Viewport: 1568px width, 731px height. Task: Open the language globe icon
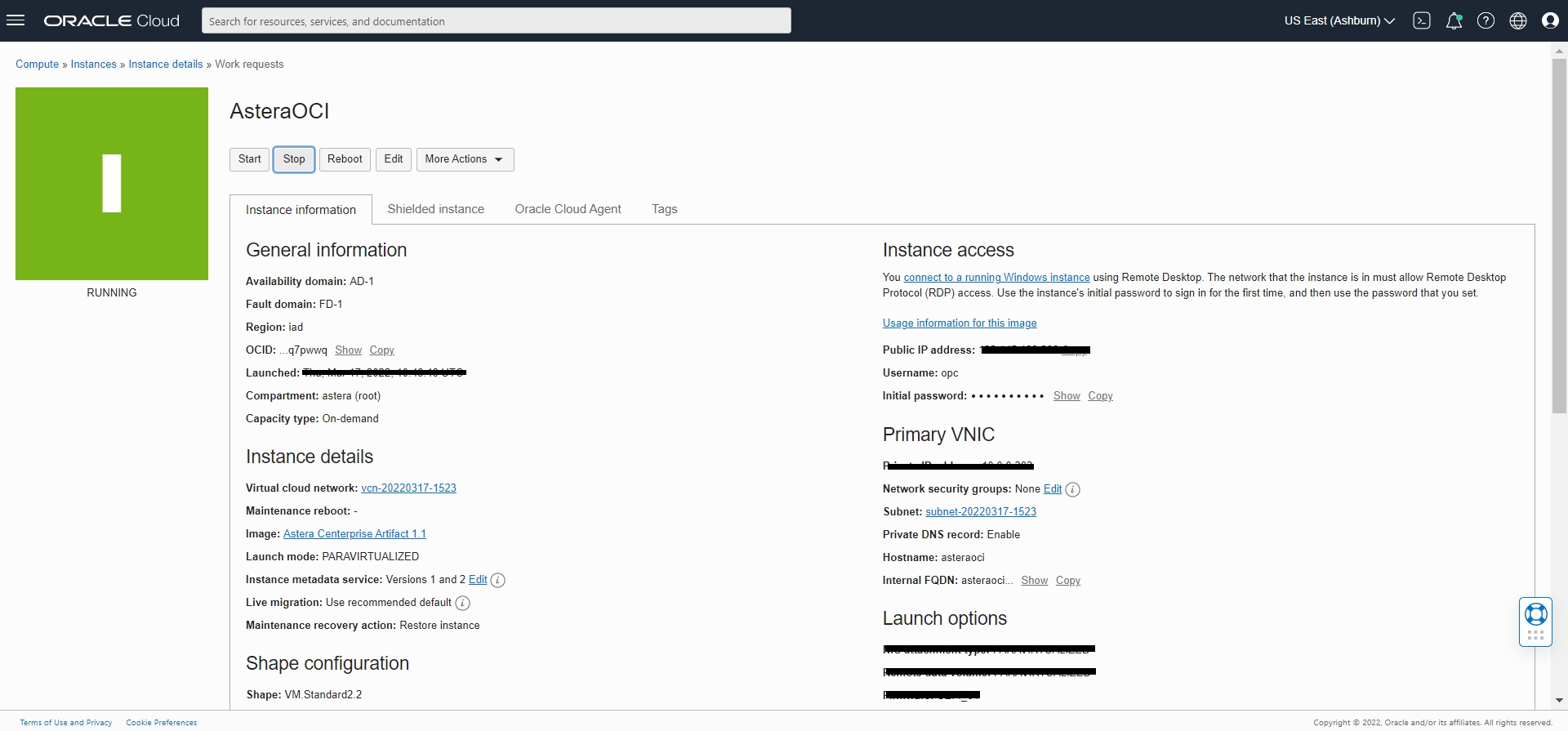pyautogui.click(x=1518, y=20)
